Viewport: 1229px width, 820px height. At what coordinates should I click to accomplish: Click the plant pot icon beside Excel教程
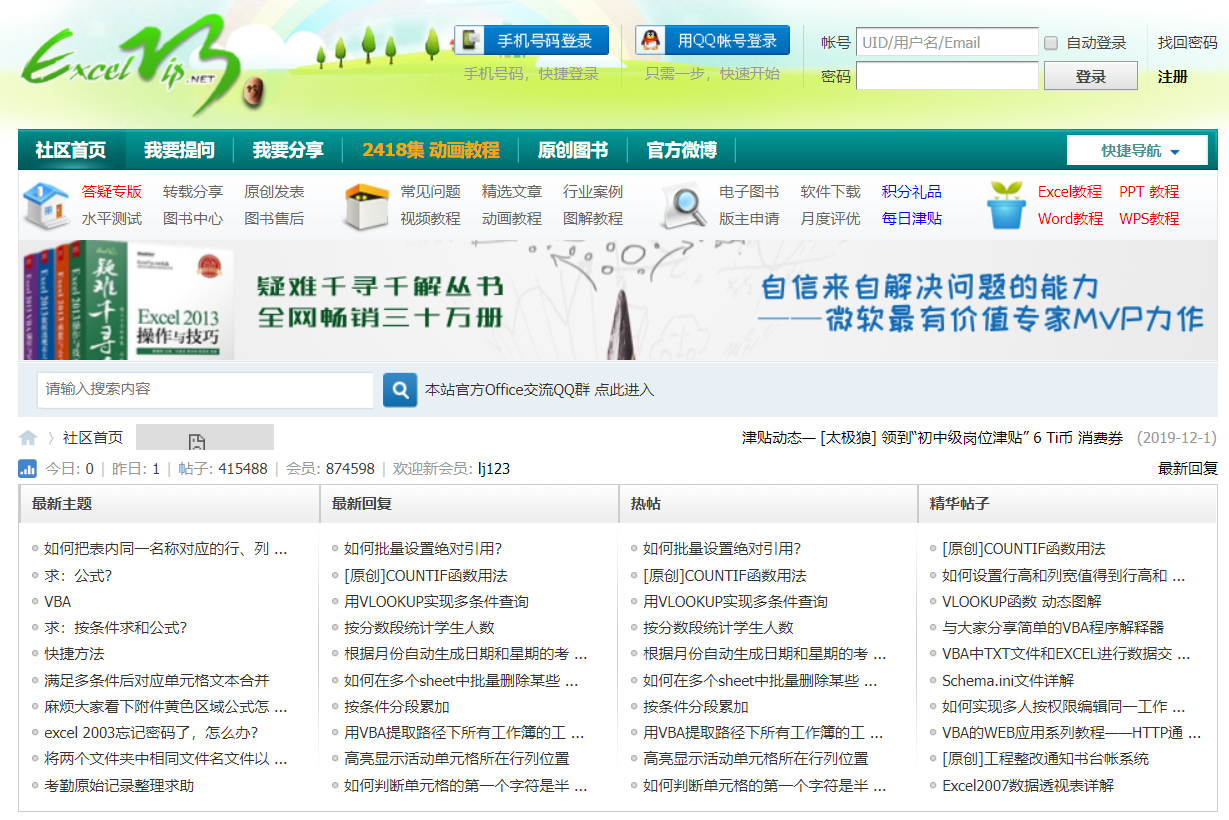click(1006, 205)
